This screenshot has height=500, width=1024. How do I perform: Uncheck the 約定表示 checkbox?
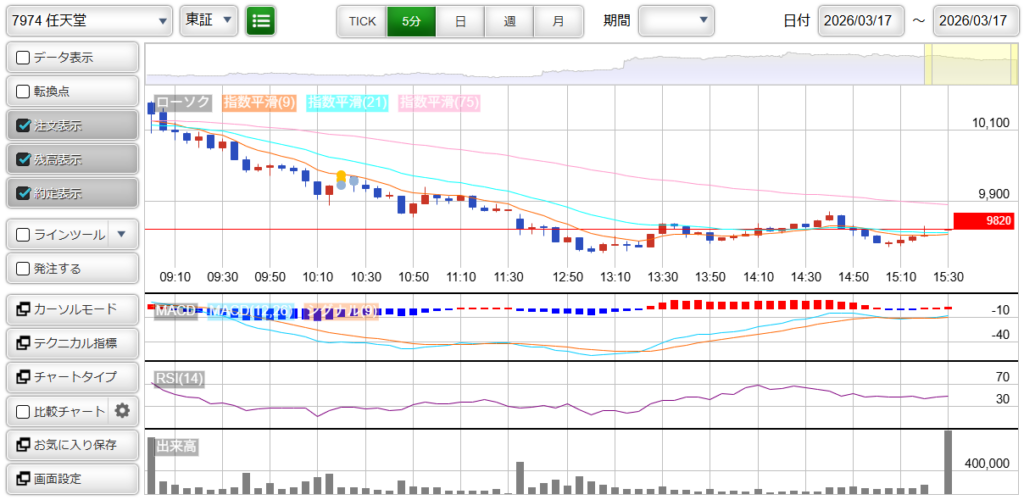tap(23, 193)
